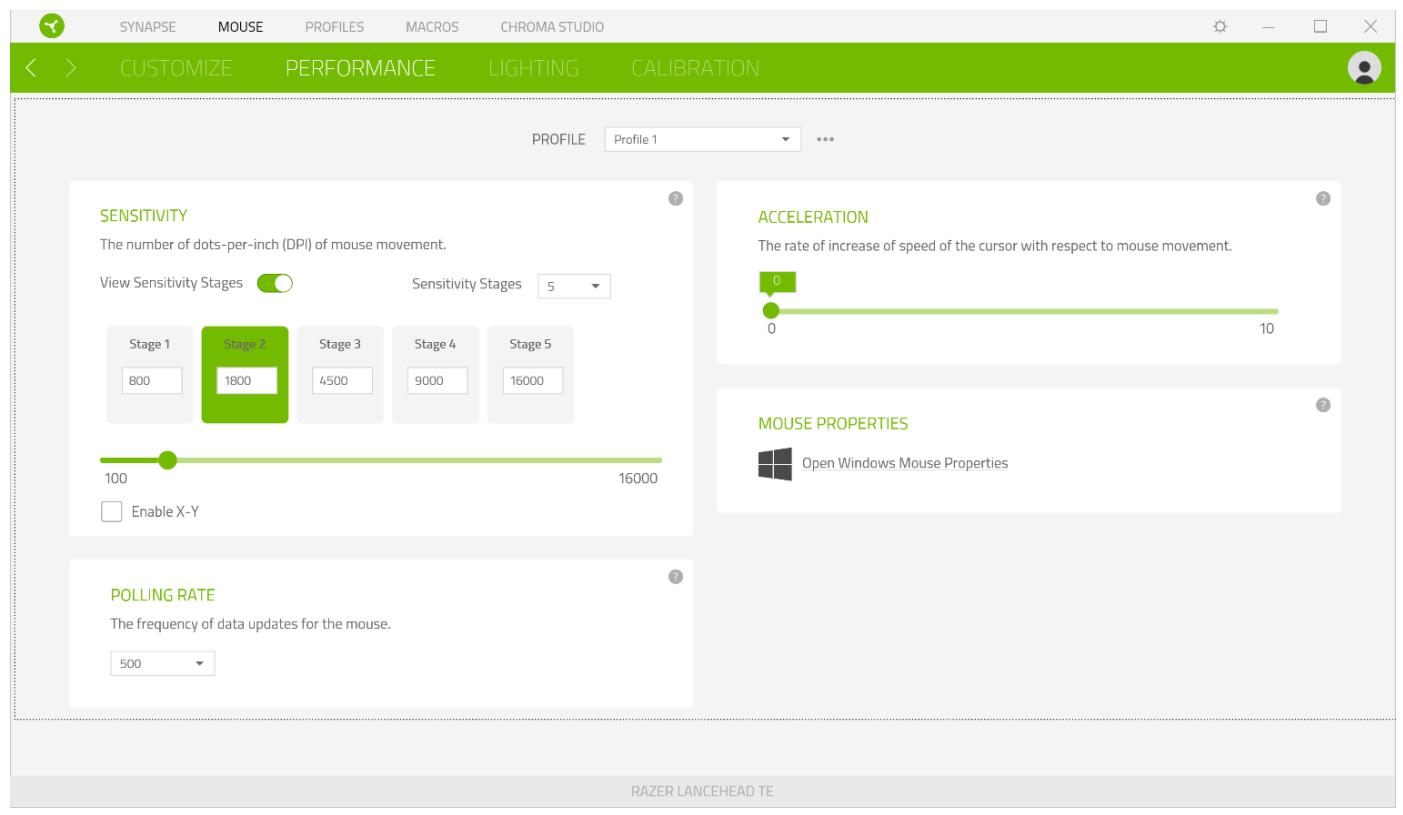The width and height of the screenshot is (1403, 815).
Task: Select the Stage 2 card
Action: pyautogui.click(x=245, y=375)
